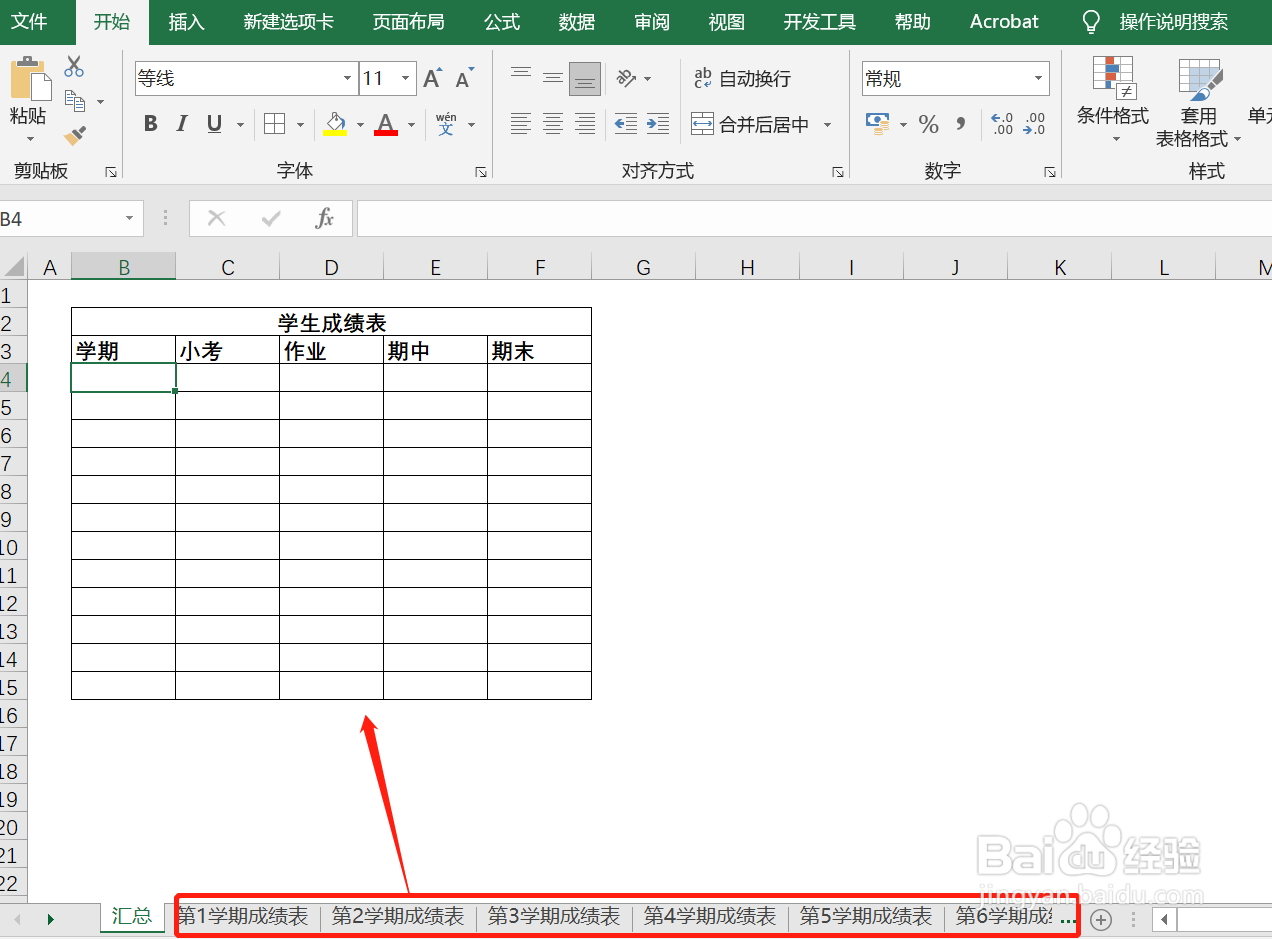Expand merge and center dropdown arrow
Viewport: 1272px width, 939px height.
coord(827,125)
